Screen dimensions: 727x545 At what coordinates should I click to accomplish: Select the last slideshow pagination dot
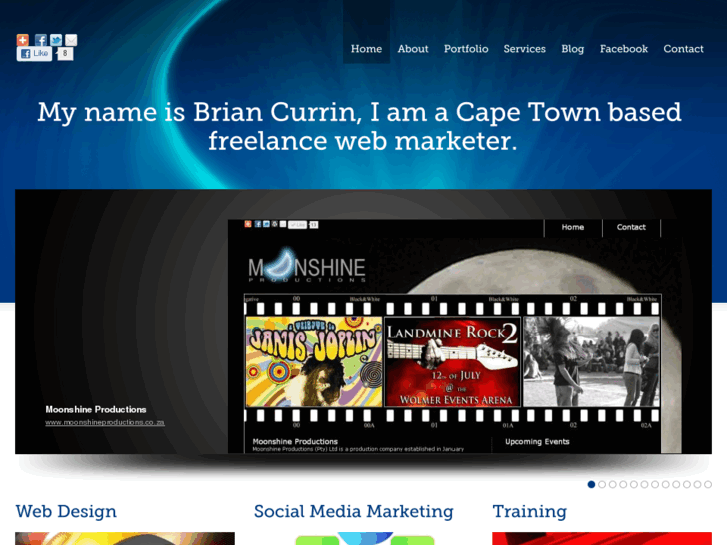[708, 484]
